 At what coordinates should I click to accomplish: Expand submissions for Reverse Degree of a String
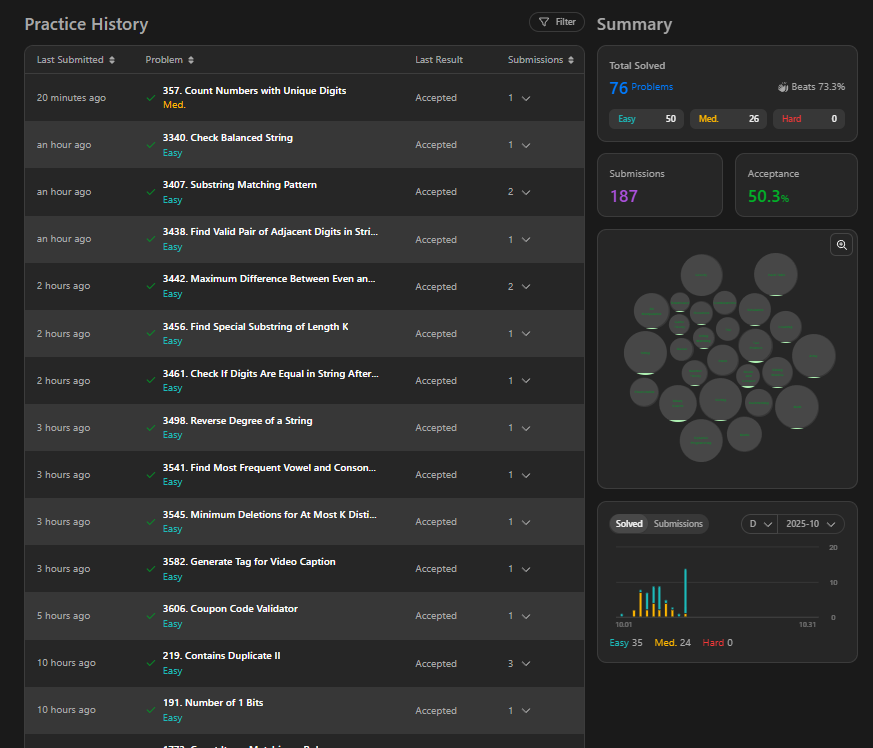pos(526,428)
